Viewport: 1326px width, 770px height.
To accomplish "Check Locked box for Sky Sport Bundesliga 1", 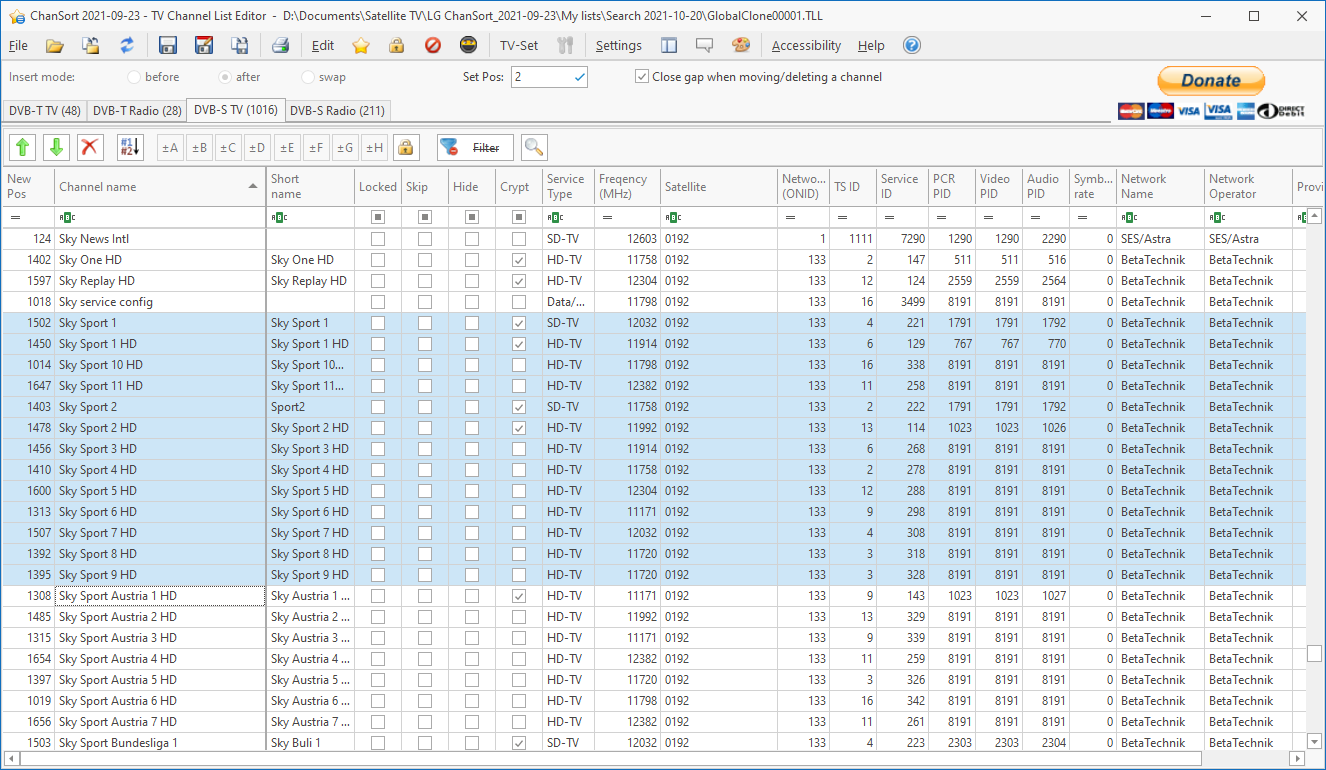I will [377, 743].
